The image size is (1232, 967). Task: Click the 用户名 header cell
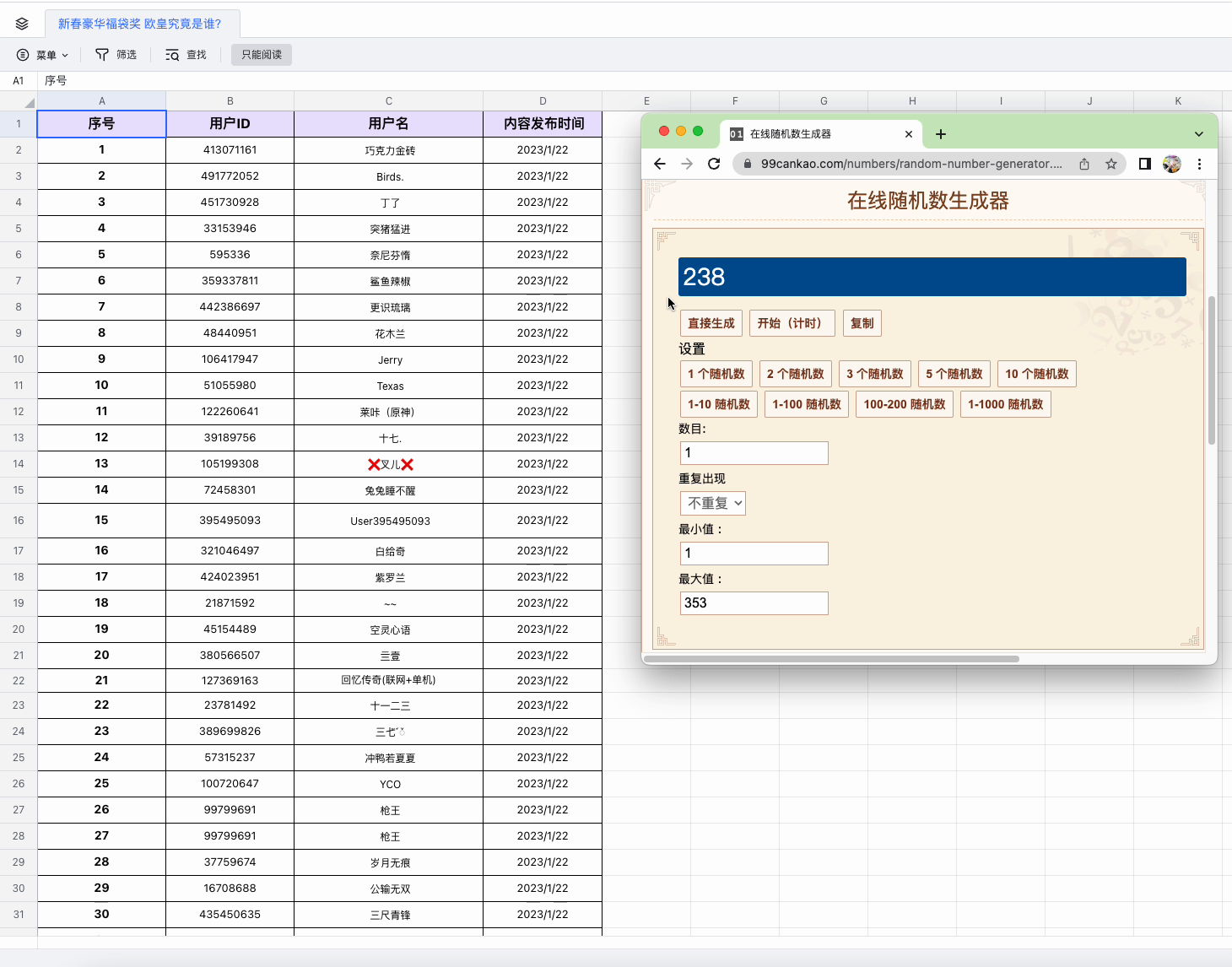(389, 124)
